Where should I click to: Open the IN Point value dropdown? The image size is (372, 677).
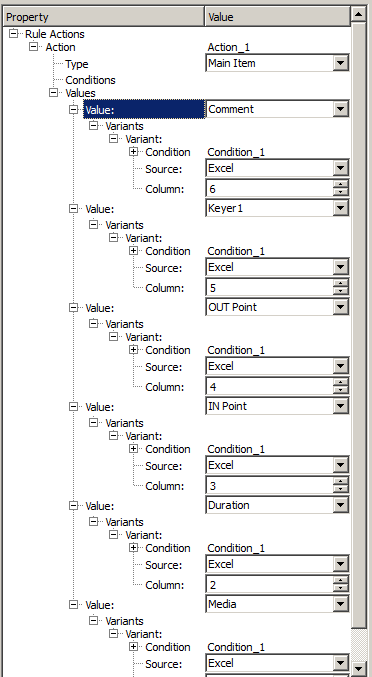pyautogui.click(x=340, y=406)
